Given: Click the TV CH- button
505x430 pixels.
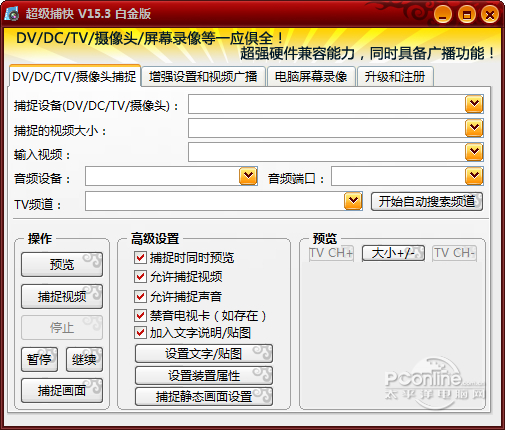Looking at the screenshot, I should pyautogui.click(x=454, y=253).
